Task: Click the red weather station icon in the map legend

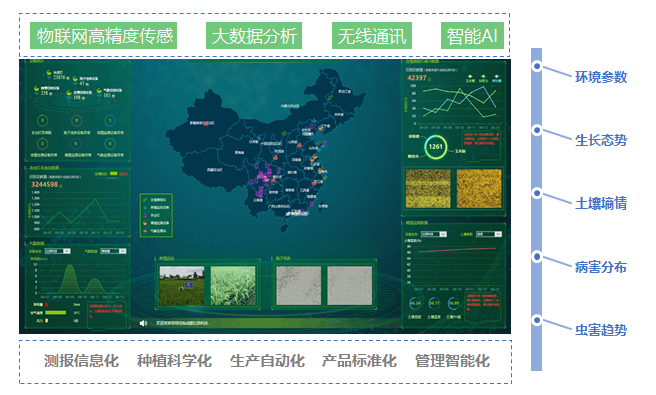Action: (x=145, y=231)
